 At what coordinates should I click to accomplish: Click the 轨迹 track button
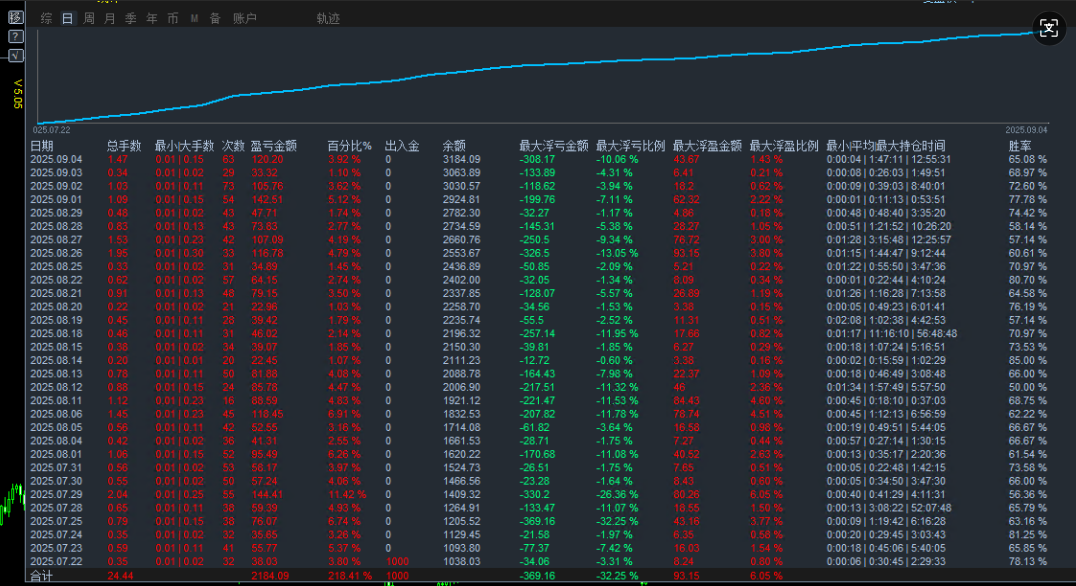pyautogui.click(x=327, y=18)
